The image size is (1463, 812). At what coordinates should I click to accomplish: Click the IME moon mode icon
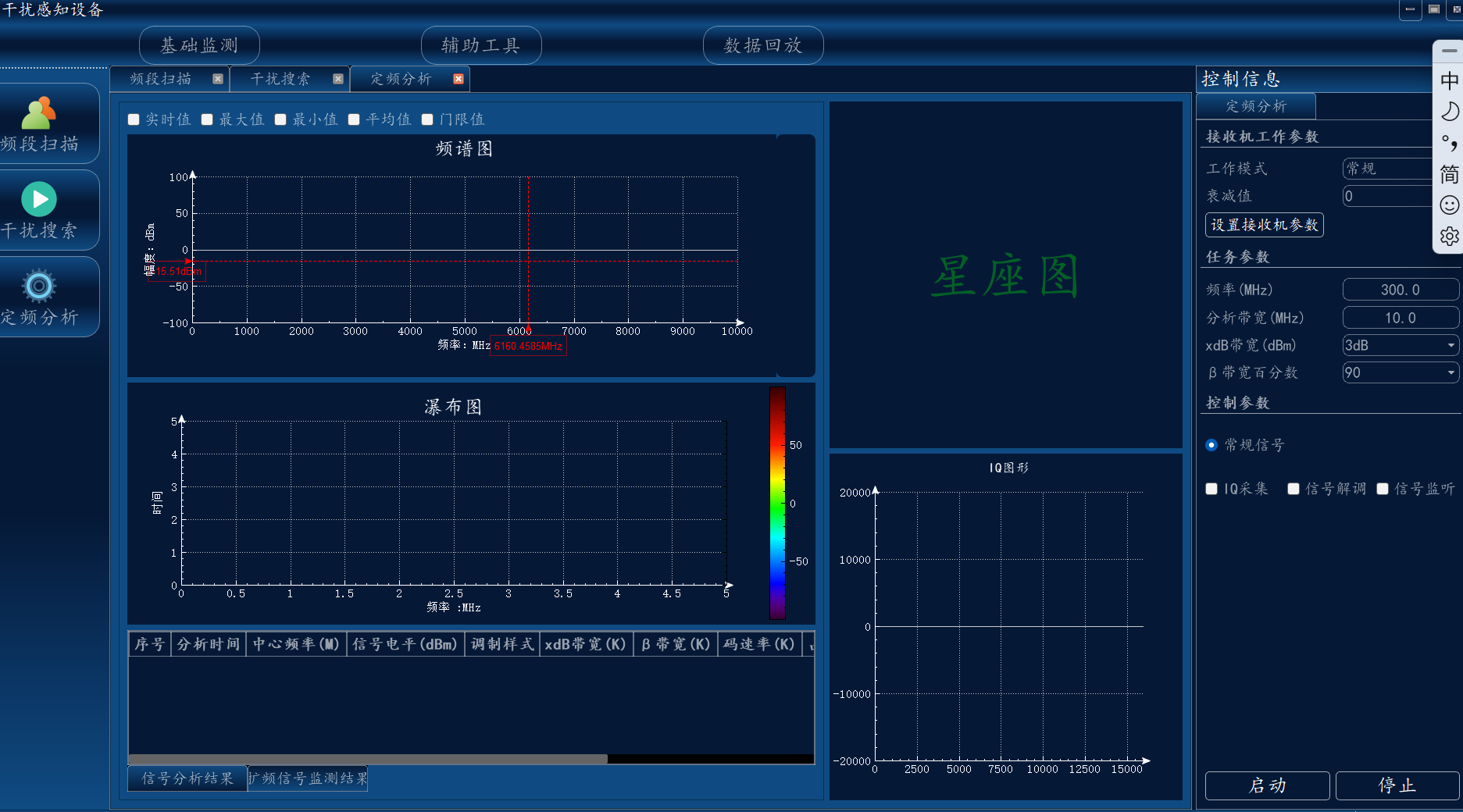click(1449, 112)
